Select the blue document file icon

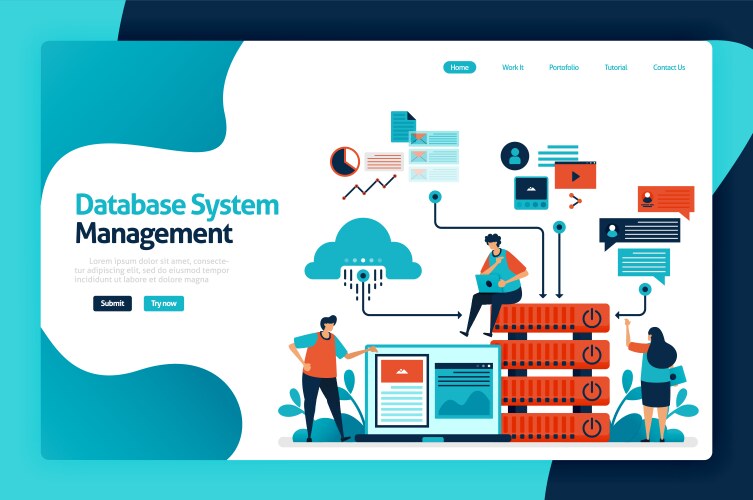[x=402, y=126]
